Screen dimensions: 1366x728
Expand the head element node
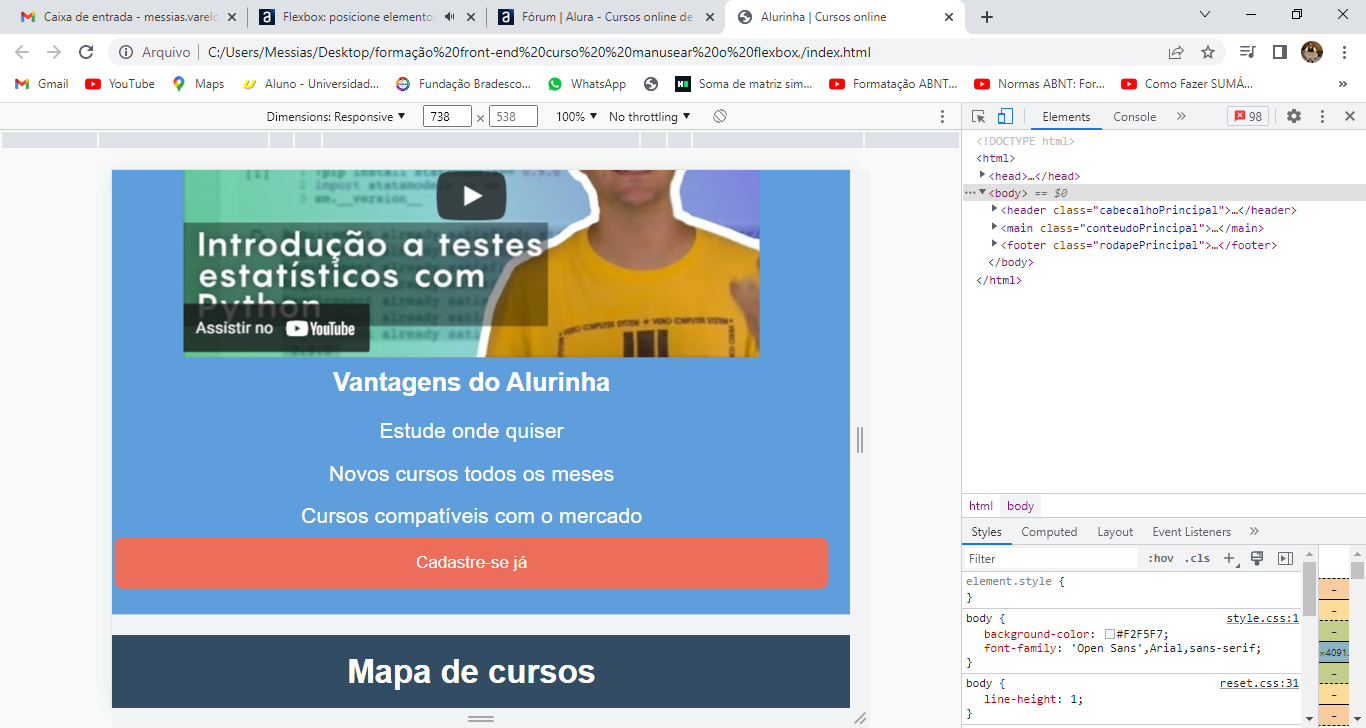pos(983,175)
